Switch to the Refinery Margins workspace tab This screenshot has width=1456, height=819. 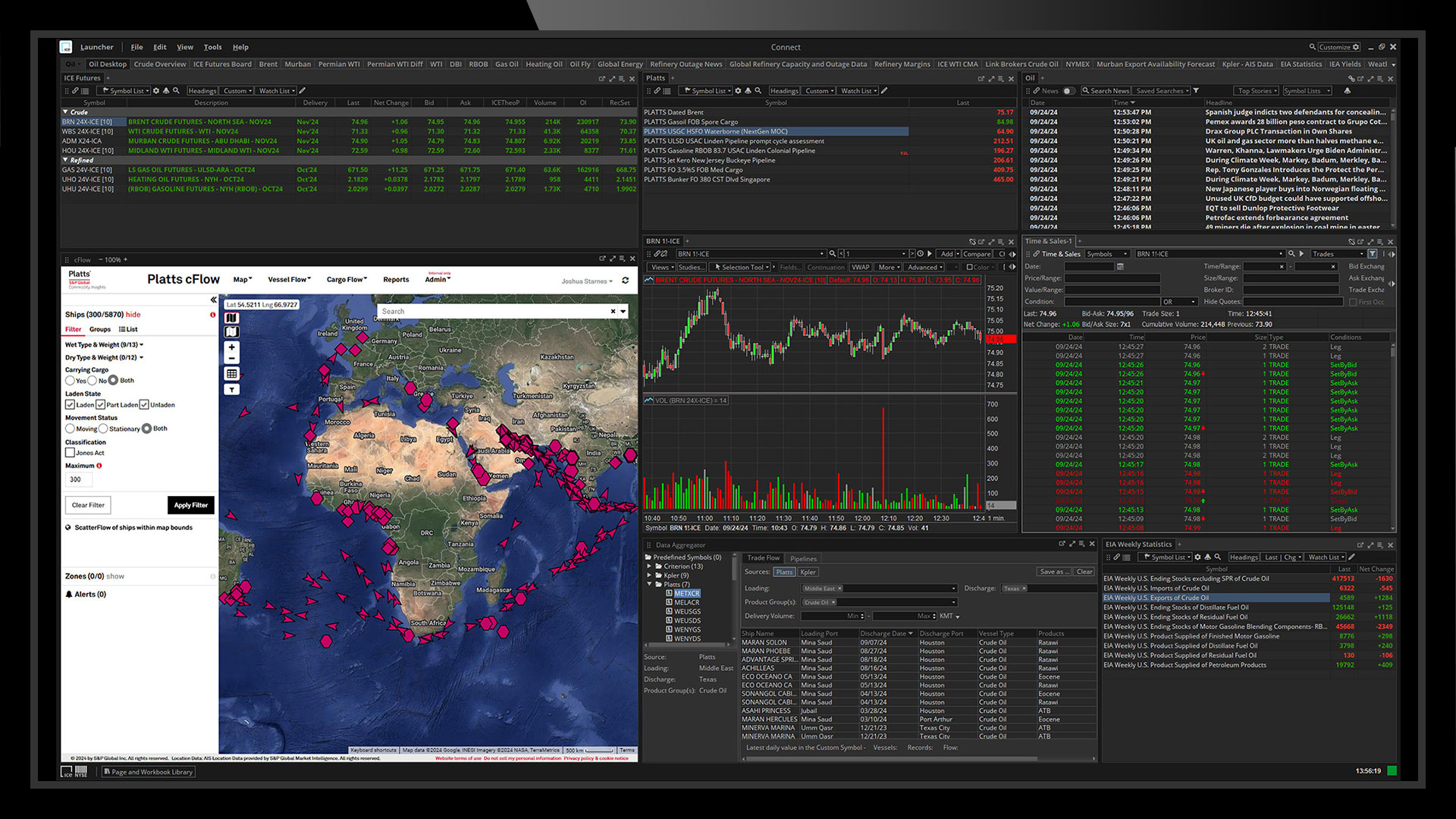coord(902,64)
